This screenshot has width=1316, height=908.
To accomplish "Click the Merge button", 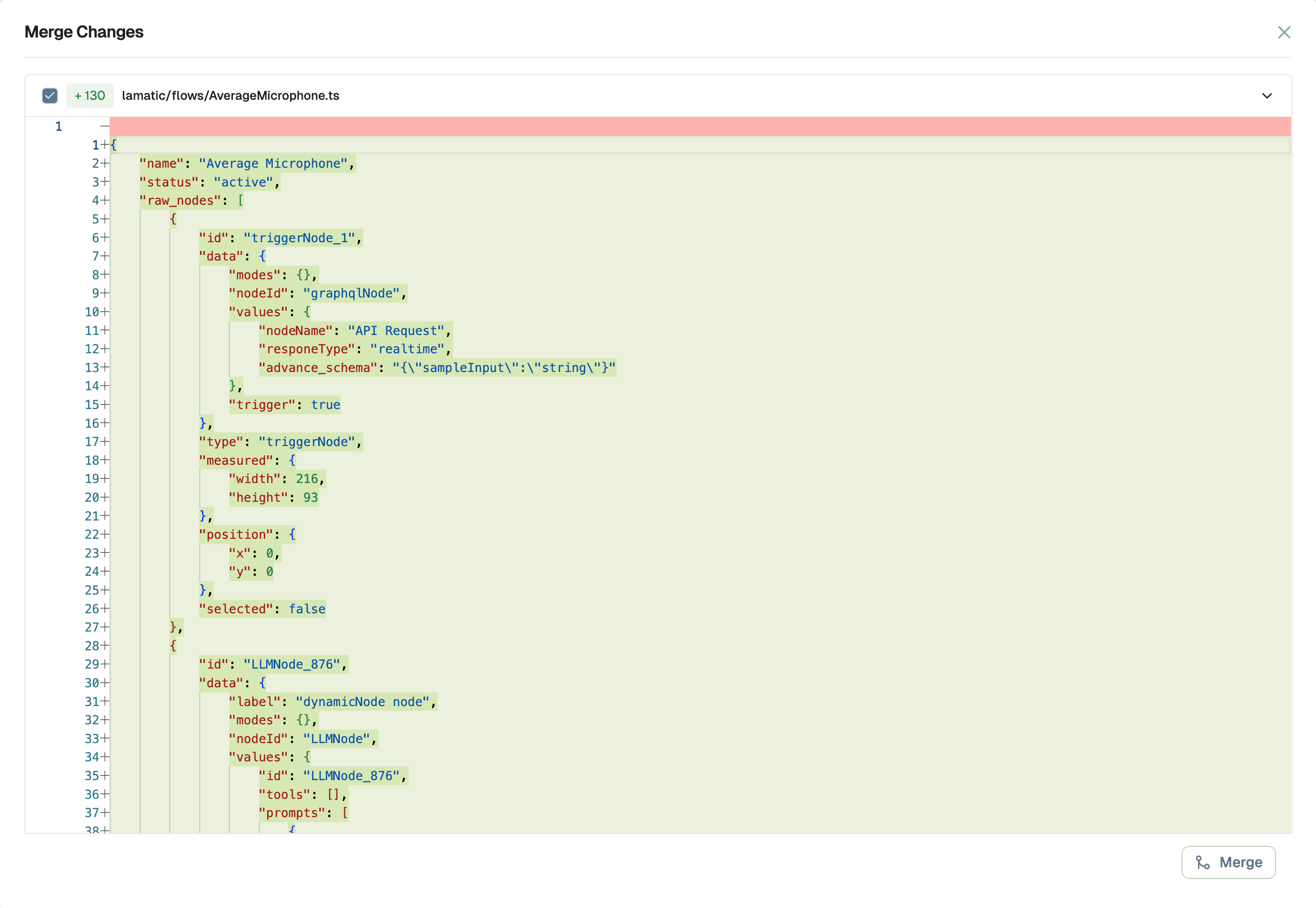I will (x=1228, y=863).
